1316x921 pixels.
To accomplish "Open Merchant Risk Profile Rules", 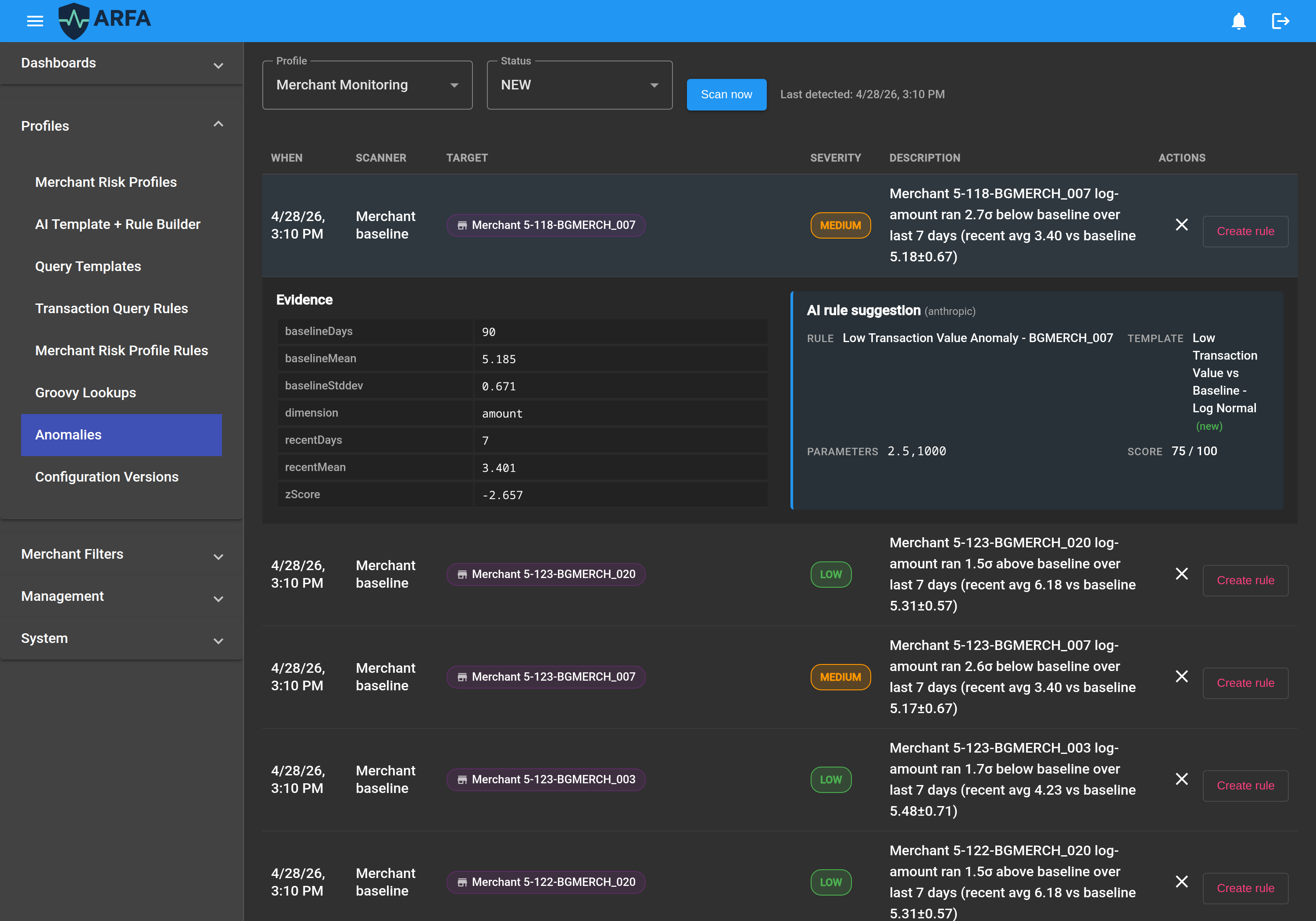I will click(122, 351).
